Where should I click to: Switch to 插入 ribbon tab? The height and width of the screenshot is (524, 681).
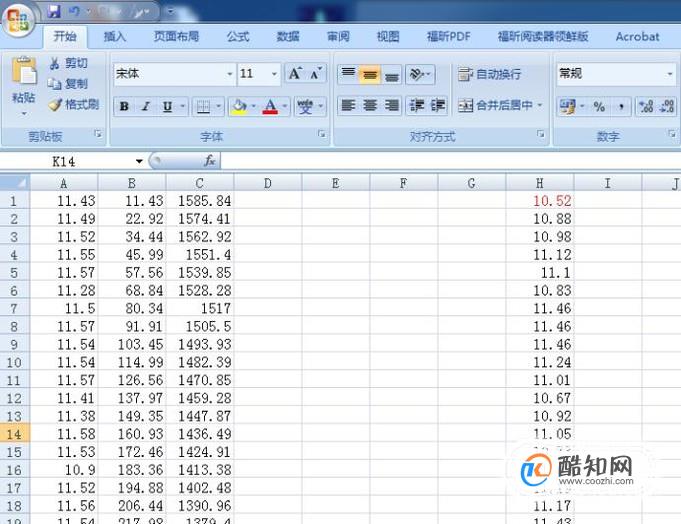[115, 37]
